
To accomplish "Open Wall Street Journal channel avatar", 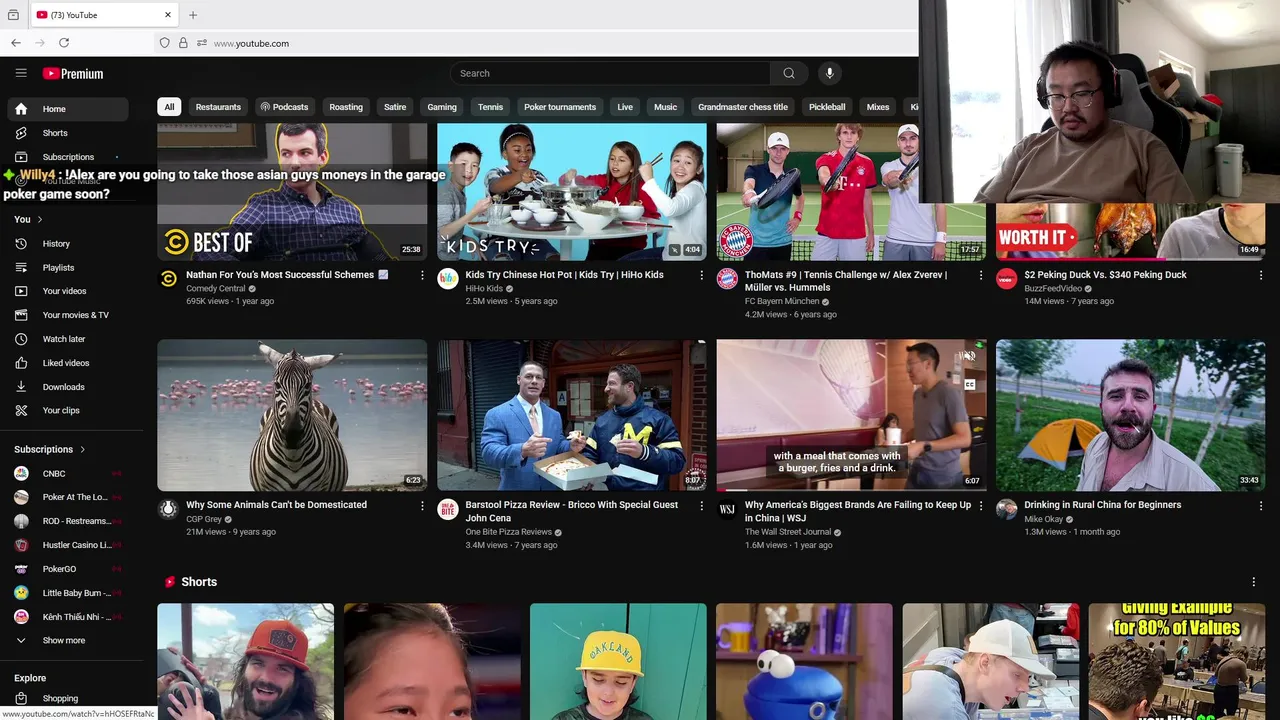I will pos(727,509).
